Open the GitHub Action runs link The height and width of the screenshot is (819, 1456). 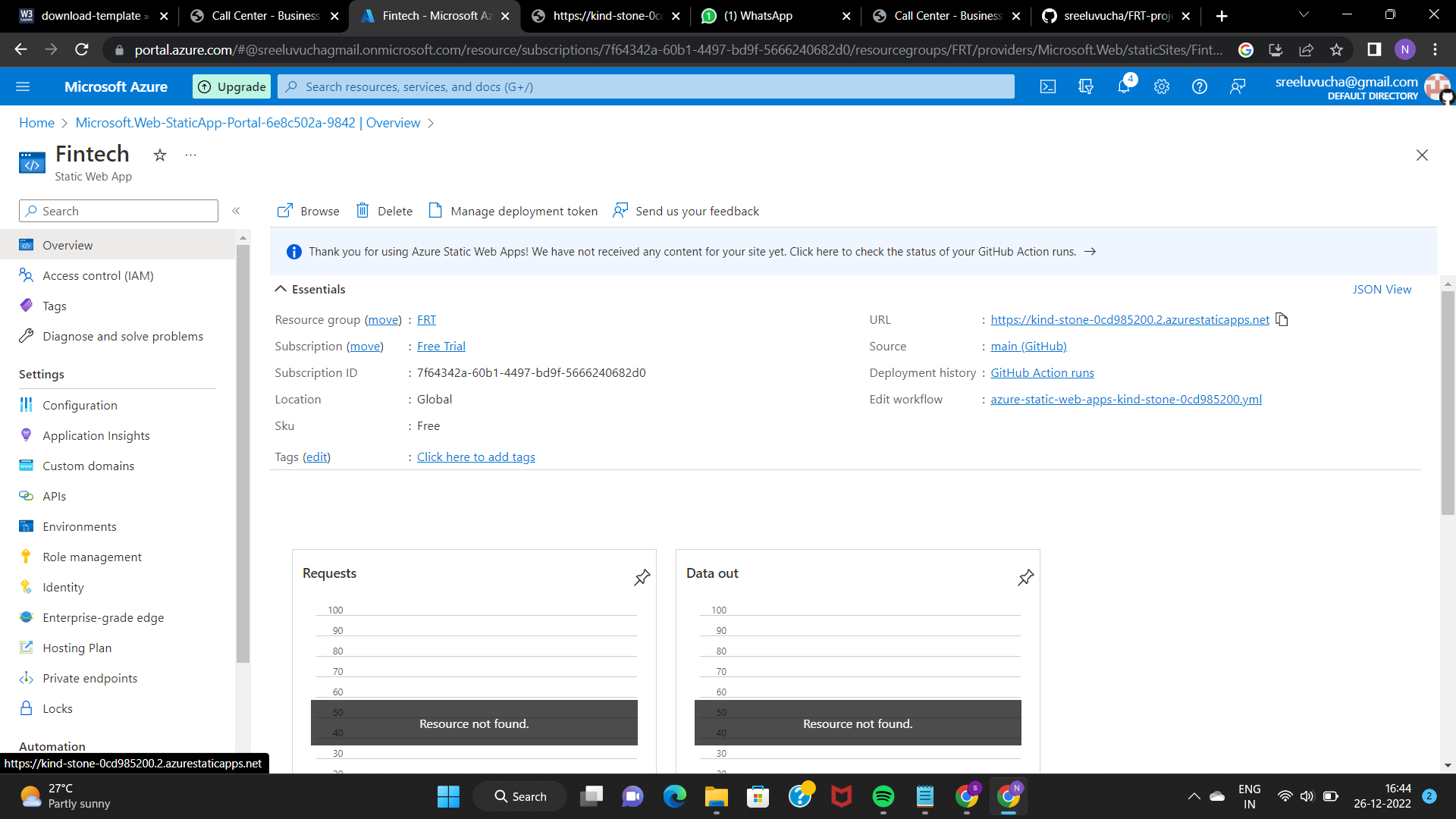1042,372
